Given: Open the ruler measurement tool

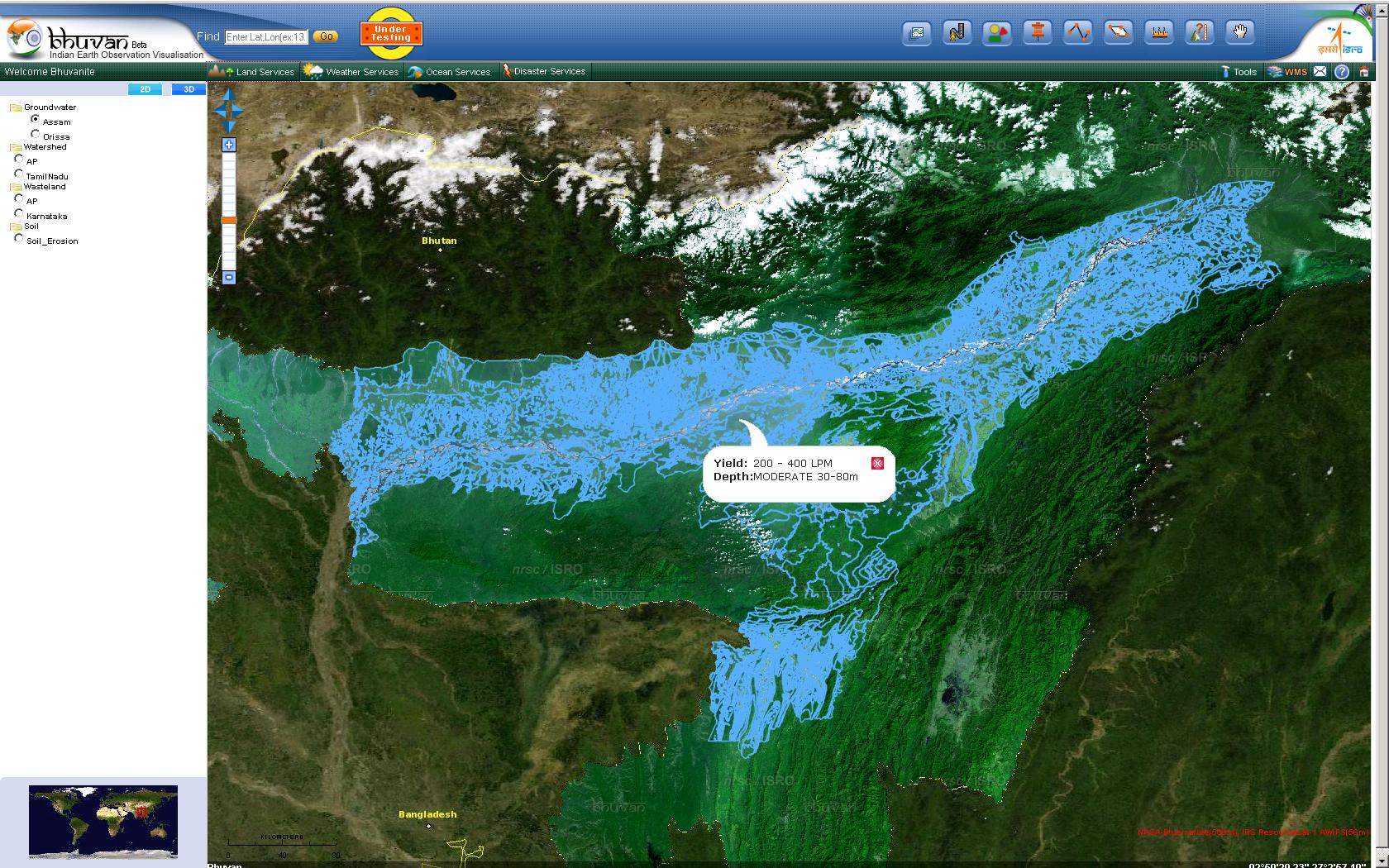Looking at the screenshot, I should [1158, 33].
